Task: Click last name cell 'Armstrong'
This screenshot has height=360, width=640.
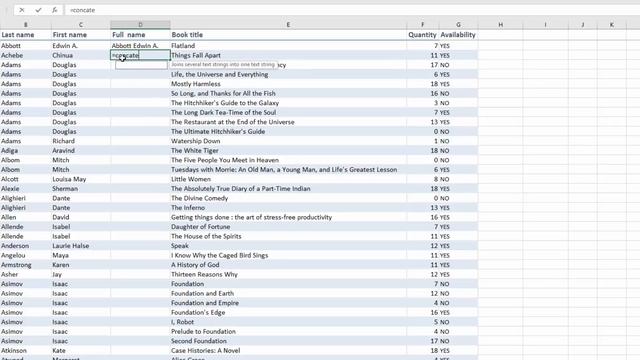Action: pyautogui.click(x=26, y=265)
